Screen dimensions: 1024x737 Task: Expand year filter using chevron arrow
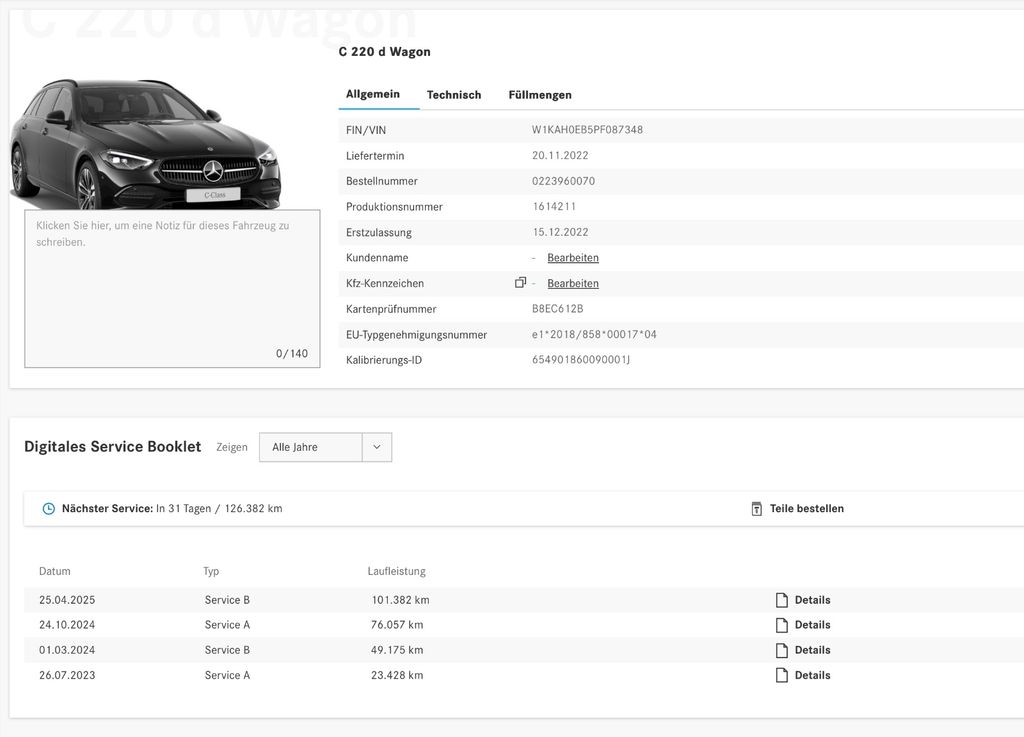tap(377, 447)
